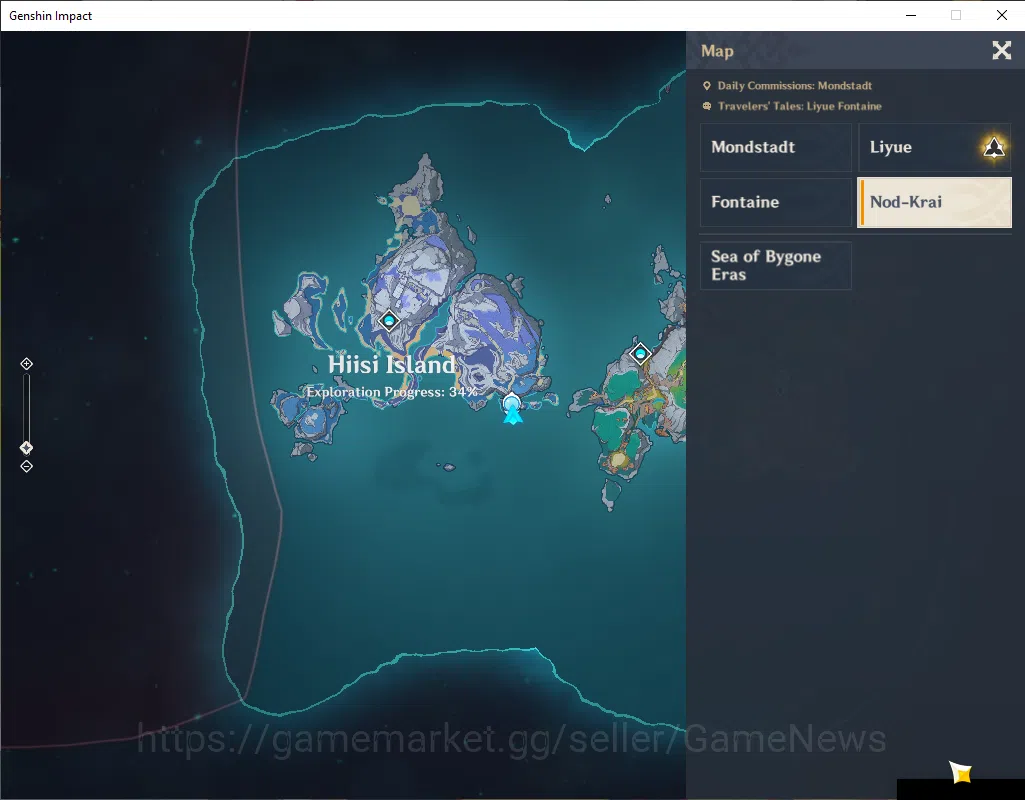Select the Mondstadt region
1025x800 pixels.
coord(776,147)
